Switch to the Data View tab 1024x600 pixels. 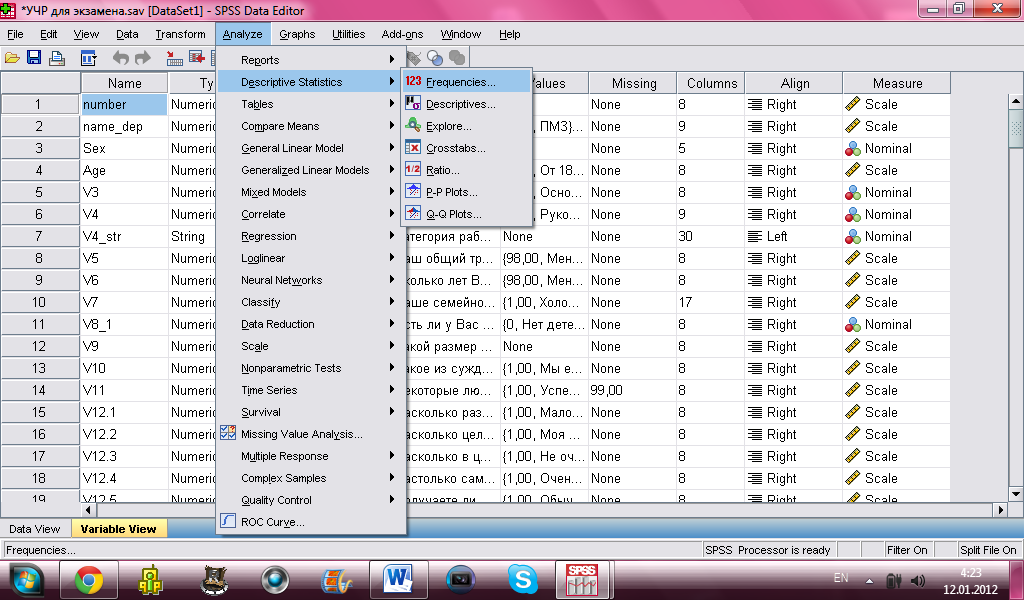coord(35,529)
